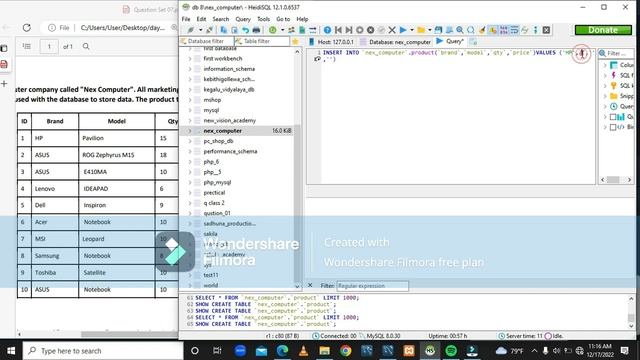Click the broom clear query icon

click(x=482, y=30)
